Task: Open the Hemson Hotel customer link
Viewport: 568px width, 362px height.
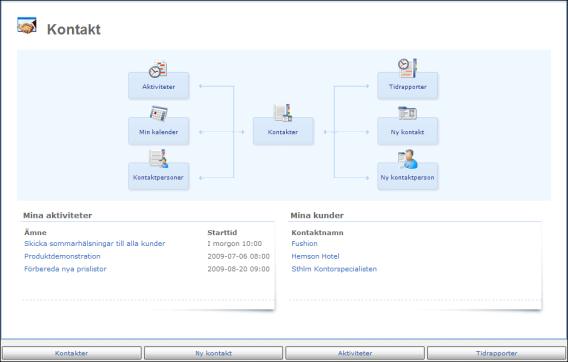Action: [x=315, y=256]
